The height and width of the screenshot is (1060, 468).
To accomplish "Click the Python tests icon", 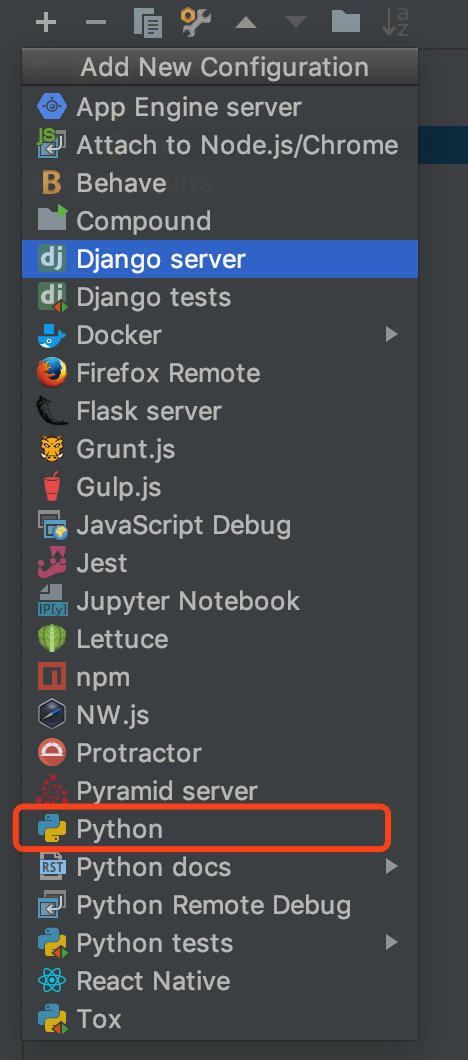I will click(52, 942).
